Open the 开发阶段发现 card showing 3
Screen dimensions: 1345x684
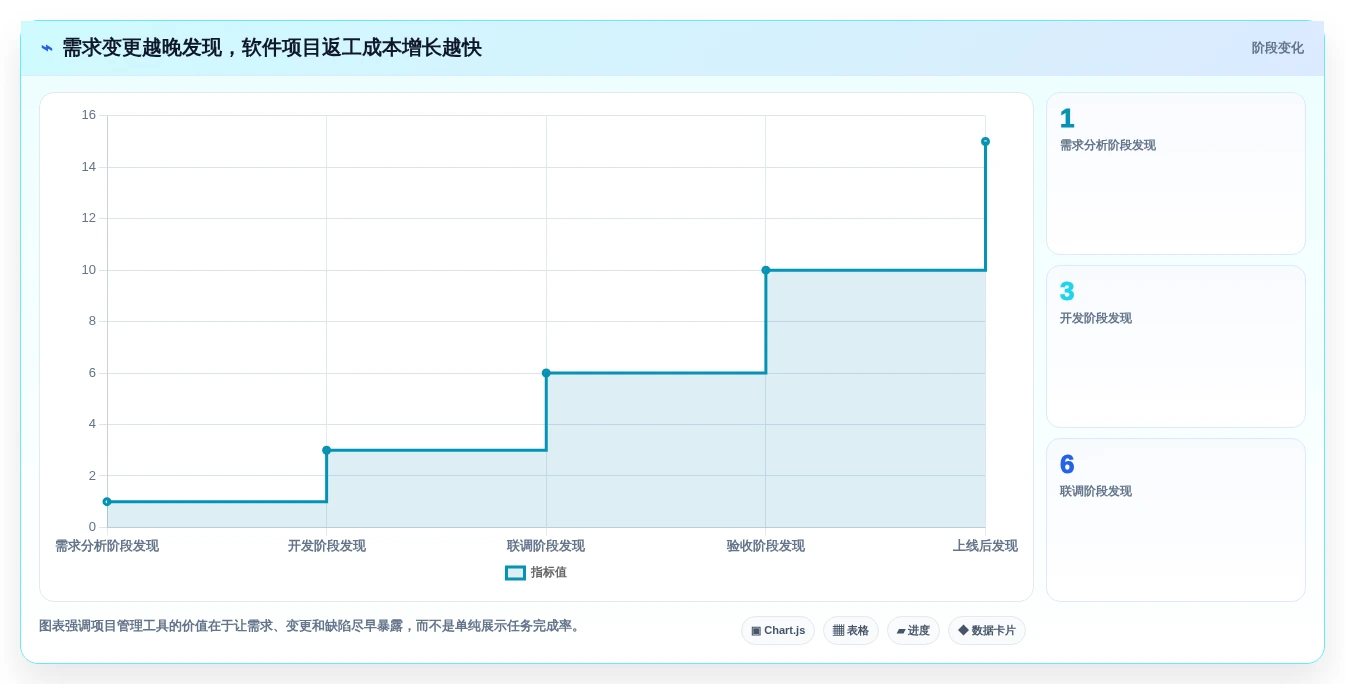[x=1176, y=347]
